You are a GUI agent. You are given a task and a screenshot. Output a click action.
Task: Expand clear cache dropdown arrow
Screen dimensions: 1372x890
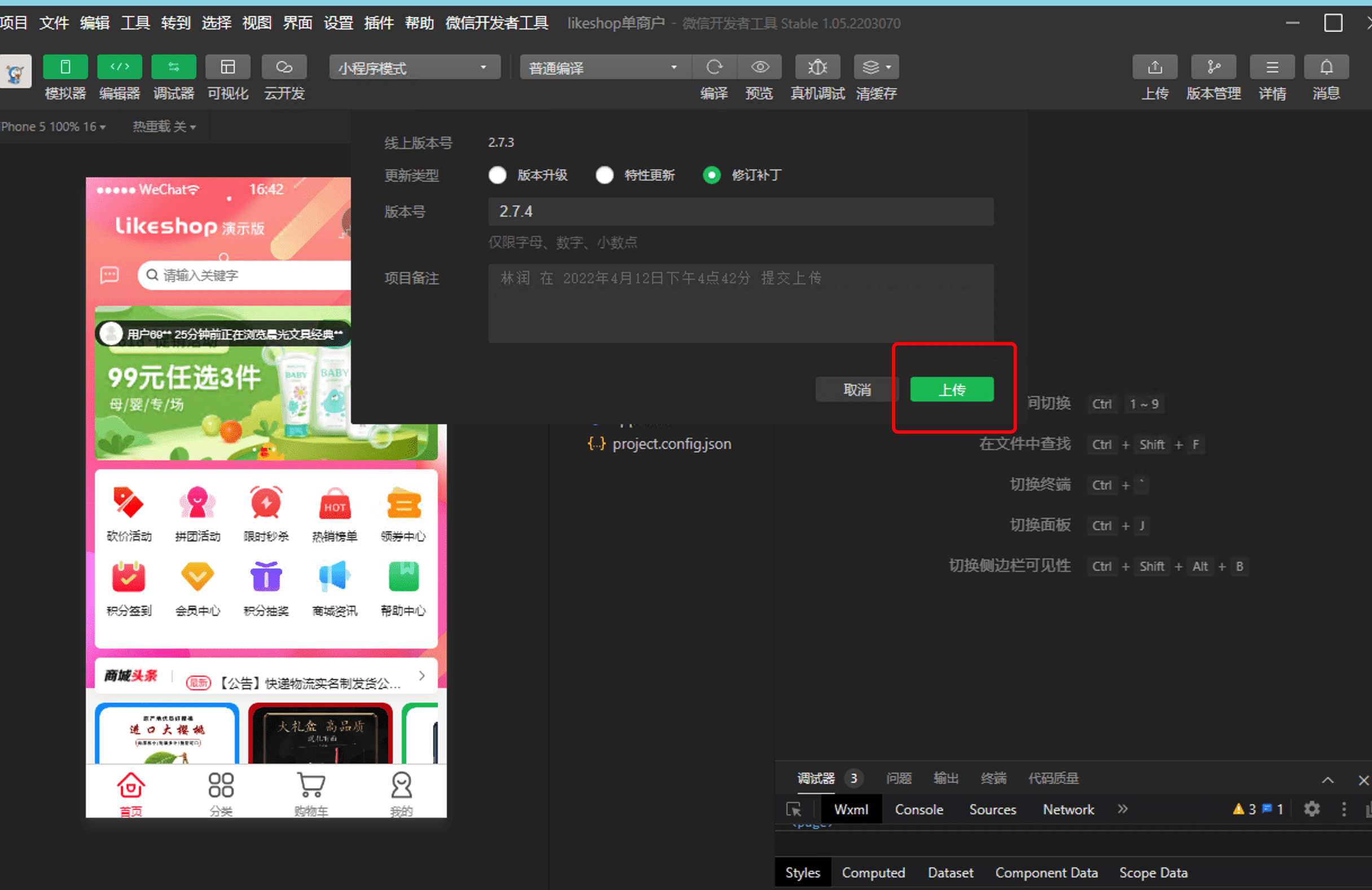890,68
